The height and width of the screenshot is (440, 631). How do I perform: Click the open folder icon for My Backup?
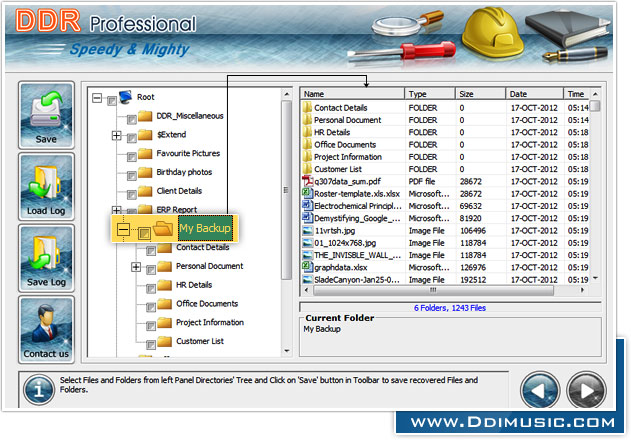tap(163, 229)
